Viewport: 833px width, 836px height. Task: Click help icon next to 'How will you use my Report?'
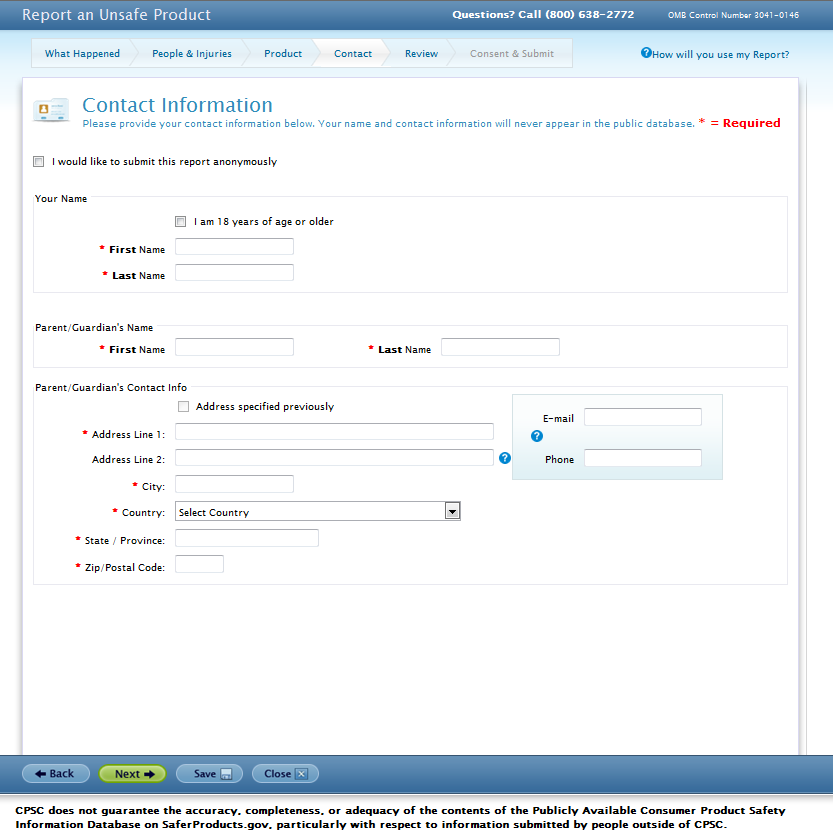pyautogui.click(x=646, y=53)
